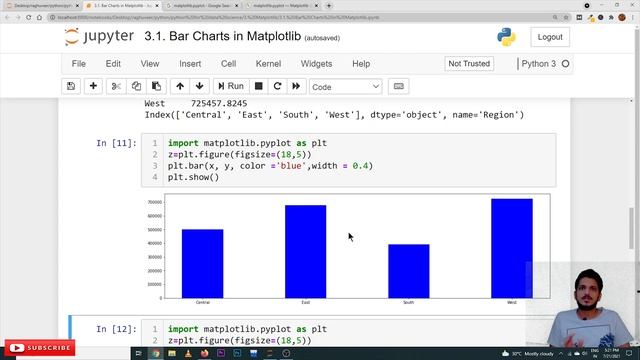The width and height of the screenshot is (640, 360).
Task: Click the Python 3 kernel indicator circle
Action: pyautogui.click(x=565, y=64)
